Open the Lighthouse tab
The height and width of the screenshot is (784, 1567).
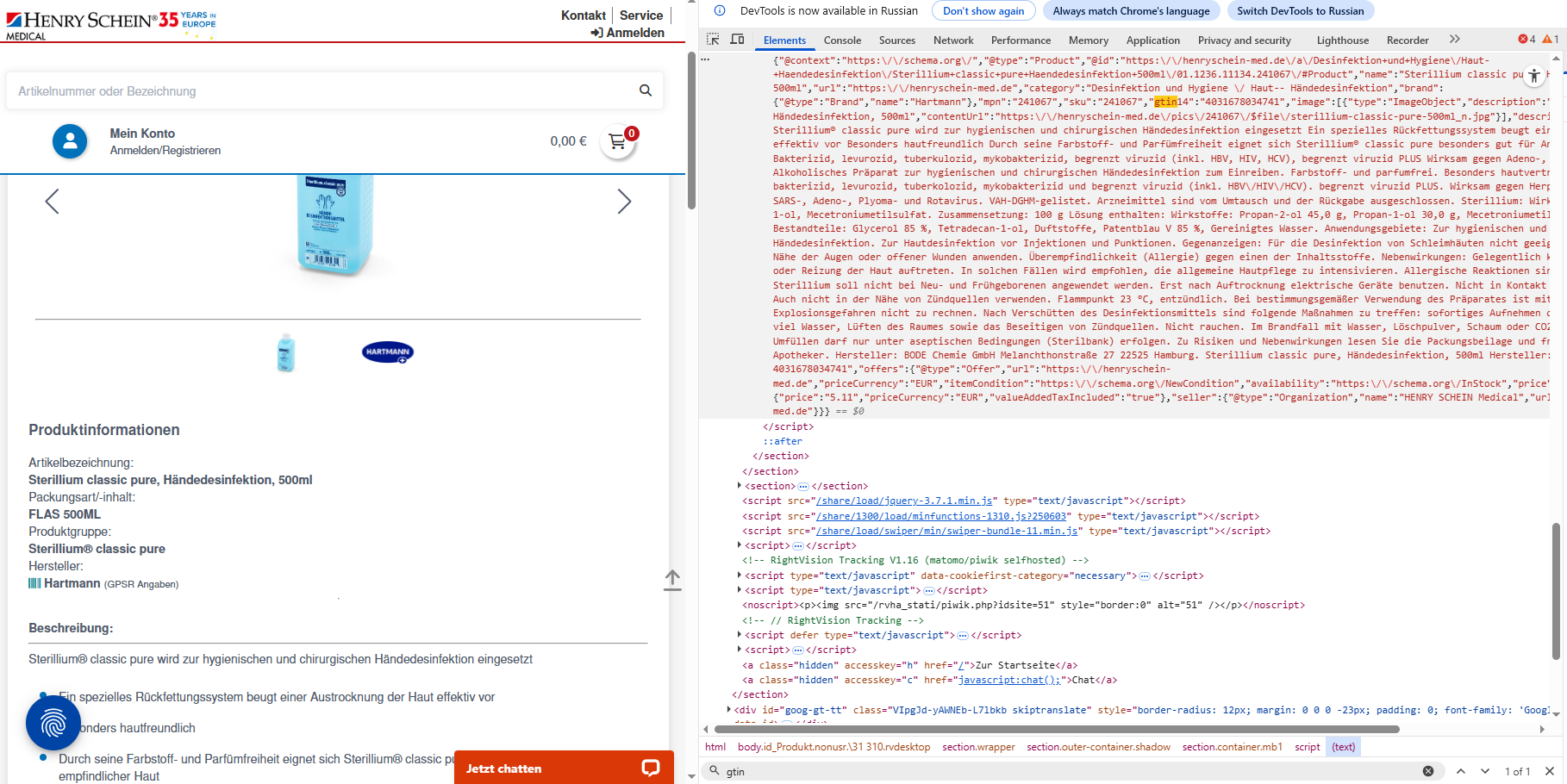click(x=1342, y=40)
